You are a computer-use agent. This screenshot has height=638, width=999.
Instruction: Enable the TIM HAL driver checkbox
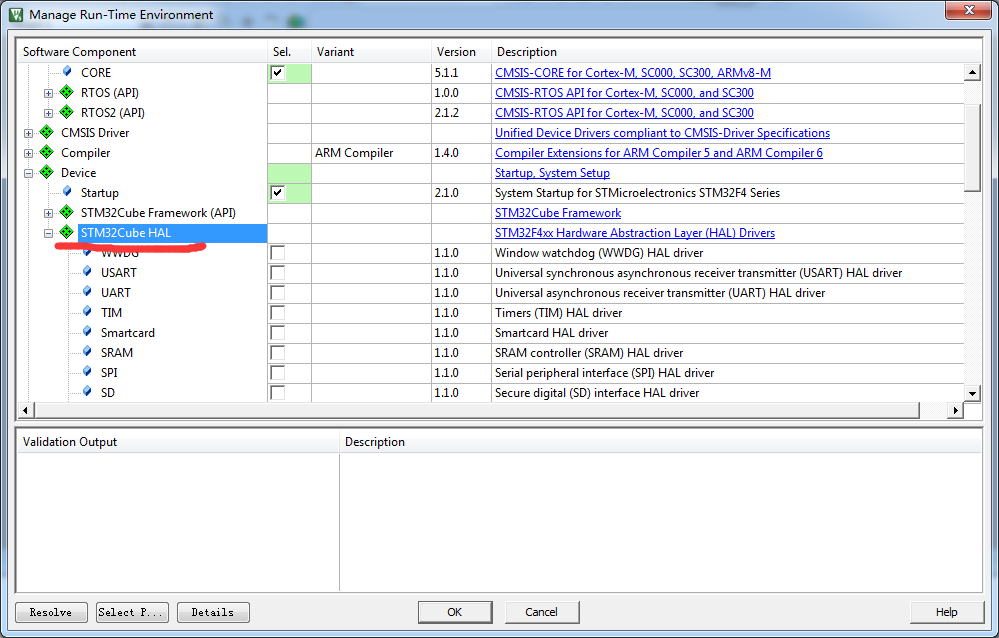[x=278, y=313]
